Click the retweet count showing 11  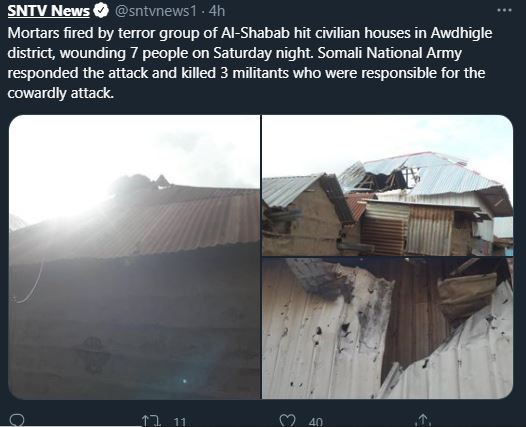[x=180, y=422]
